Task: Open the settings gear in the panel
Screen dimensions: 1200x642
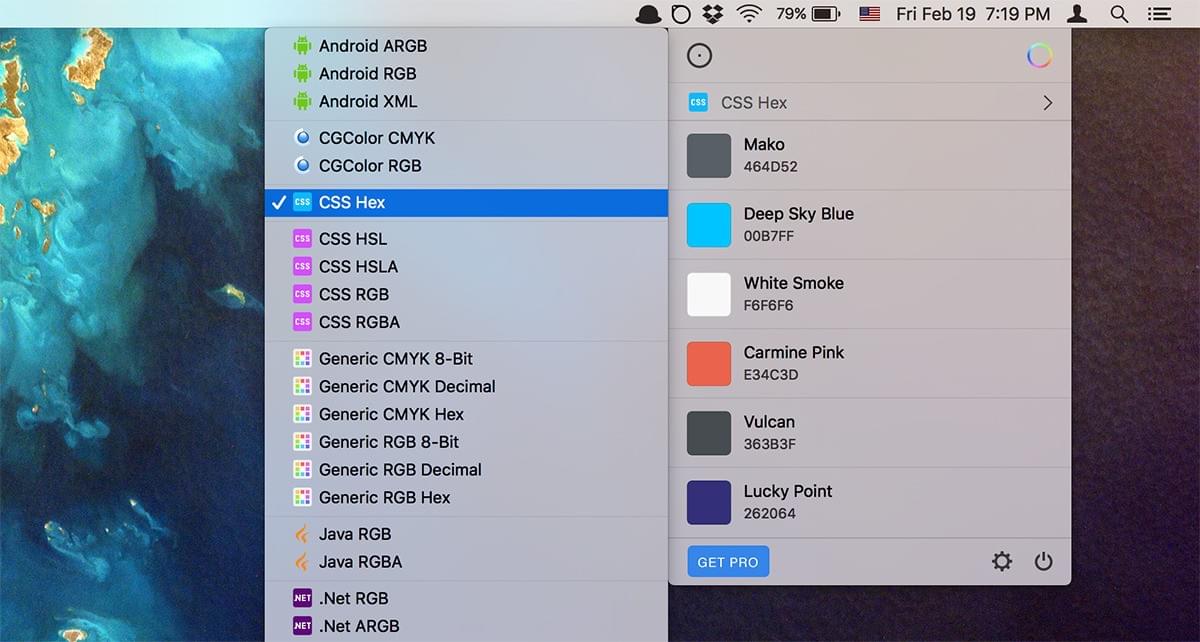Action: click(1001, 562)
